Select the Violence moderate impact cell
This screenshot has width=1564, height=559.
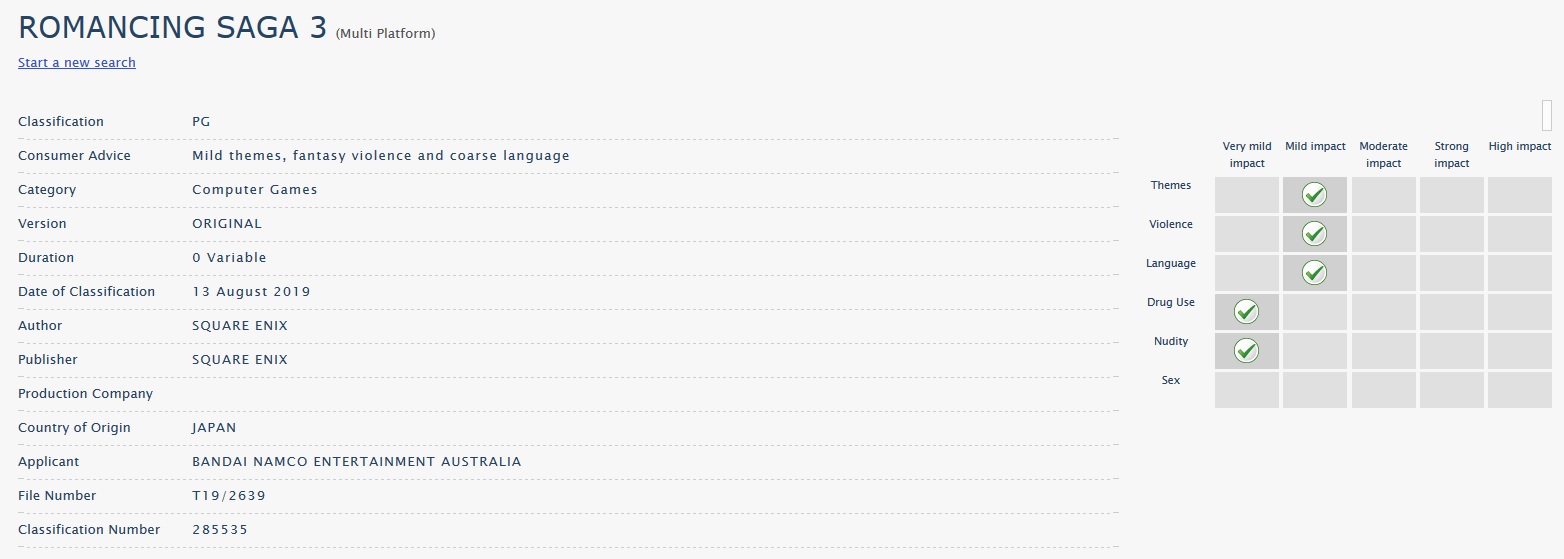(1383, 234)
